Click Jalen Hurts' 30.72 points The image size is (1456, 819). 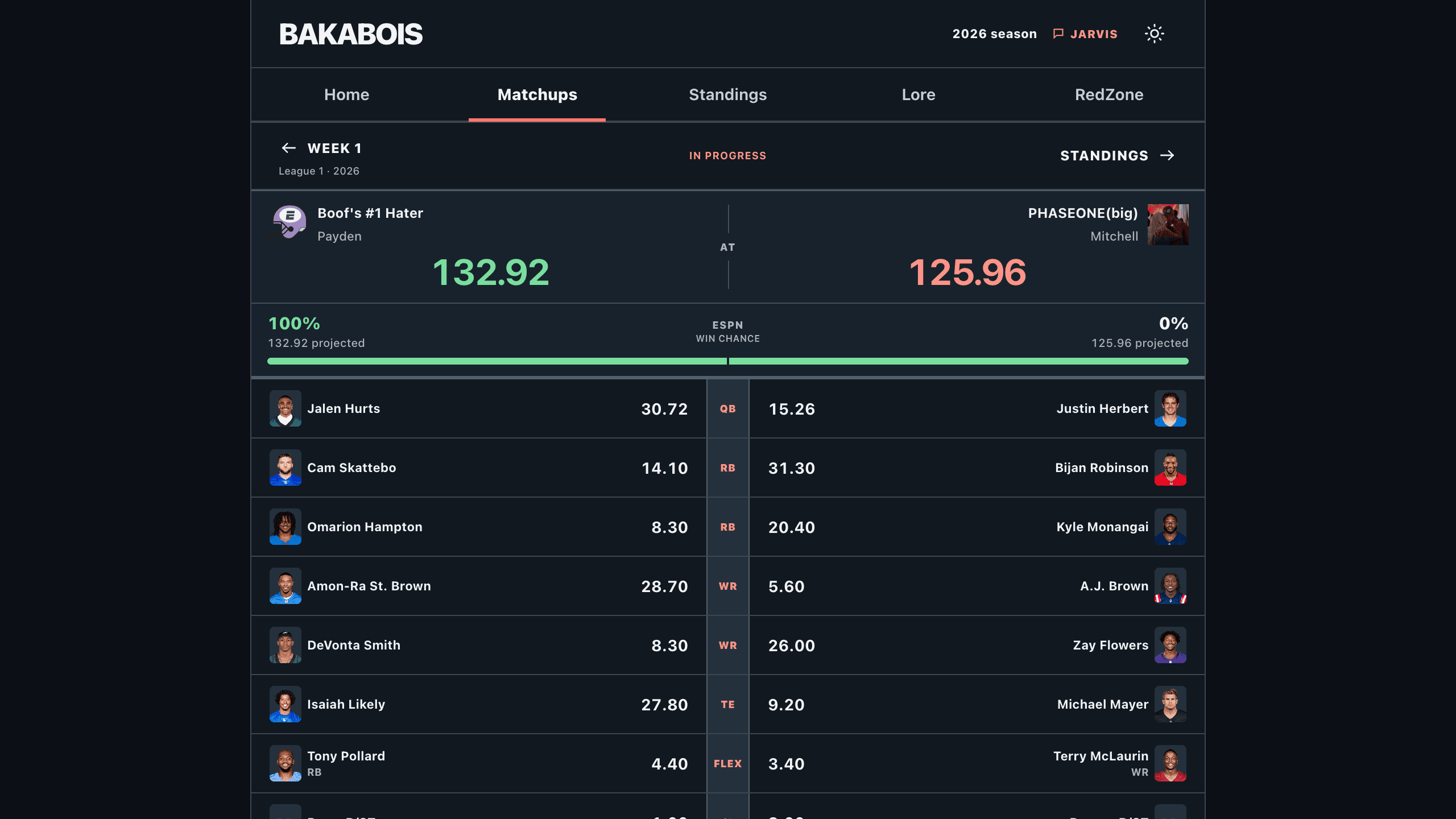click(x=664, y=409)
